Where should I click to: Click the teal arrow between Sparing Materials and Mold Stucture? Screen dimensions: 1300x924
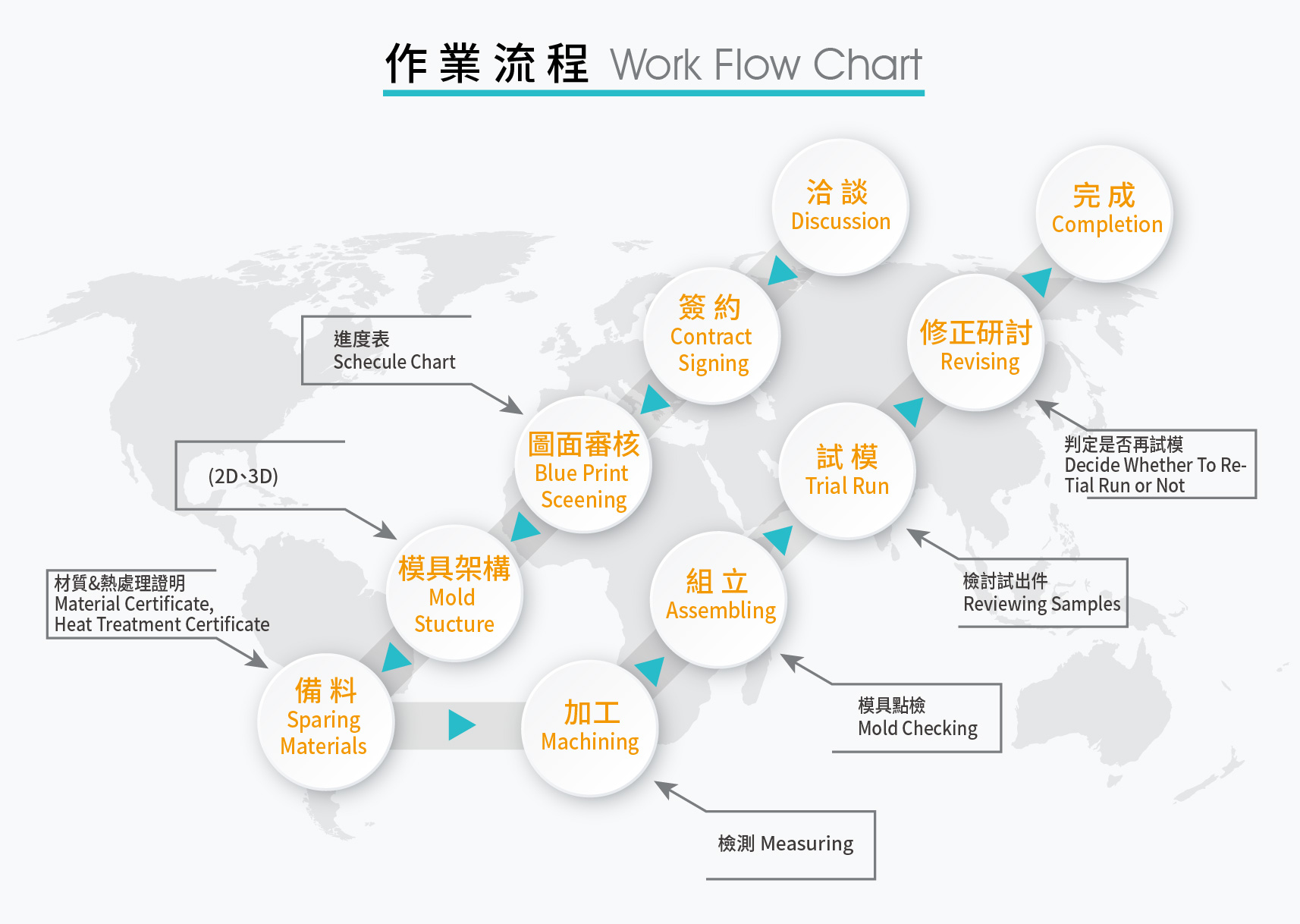click(394, 658)
